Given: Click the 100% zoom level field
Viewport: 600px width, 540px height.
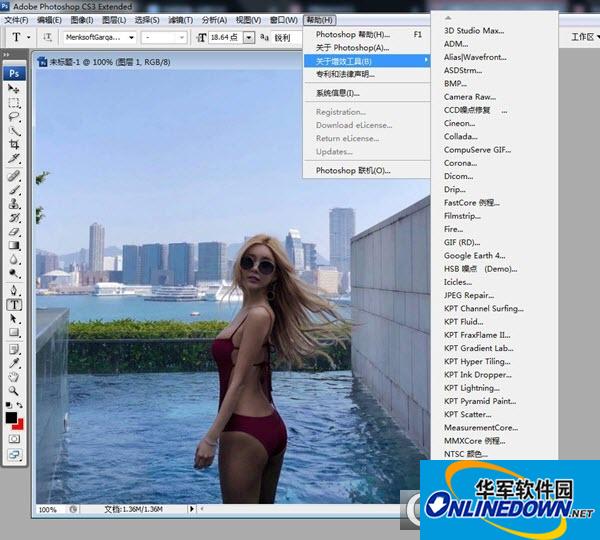Looking at the screenshot, I should [48, 510].
